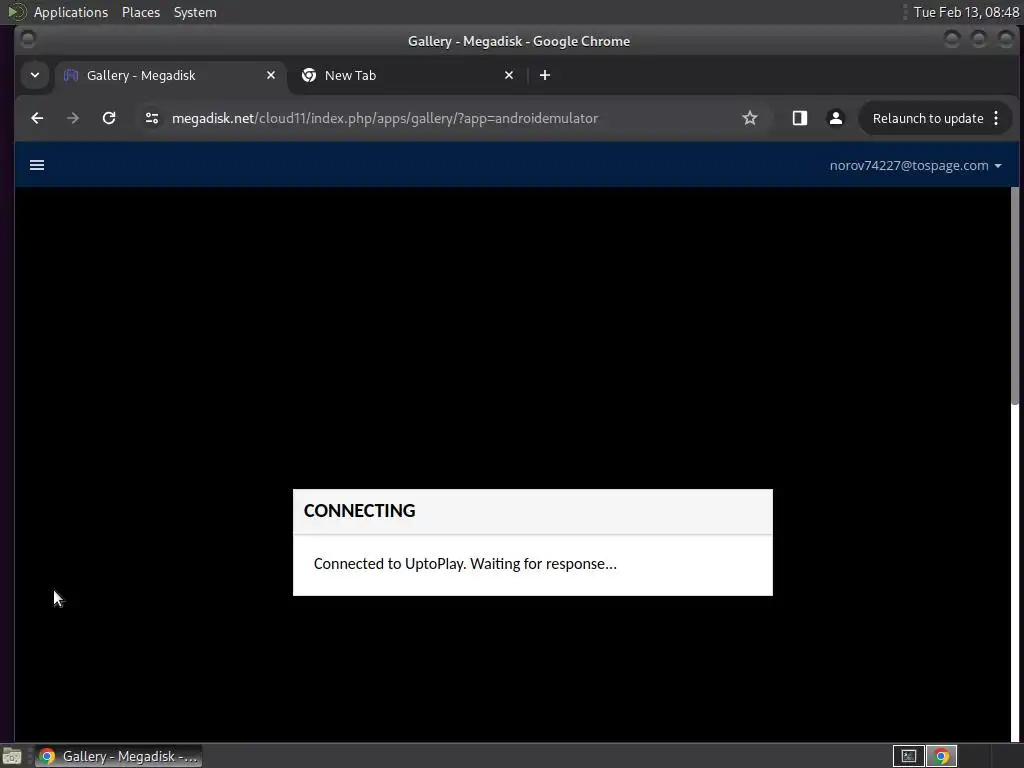Click the main menu logo icon beside Applications
1024x768 pixels.
(17, 12)
